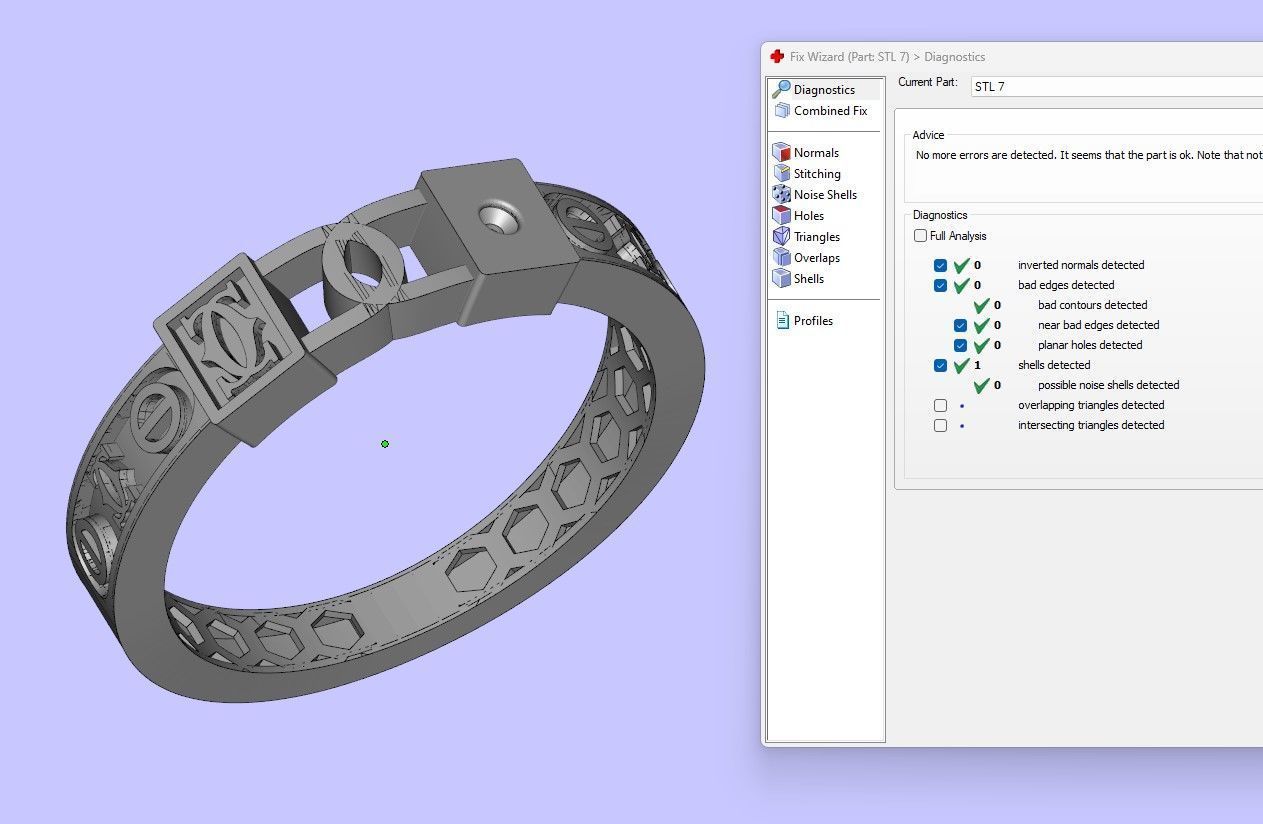This screenshot has width=1263, height=824.
Task: Open the Diagnostics page icon
Action: [781, 89]
